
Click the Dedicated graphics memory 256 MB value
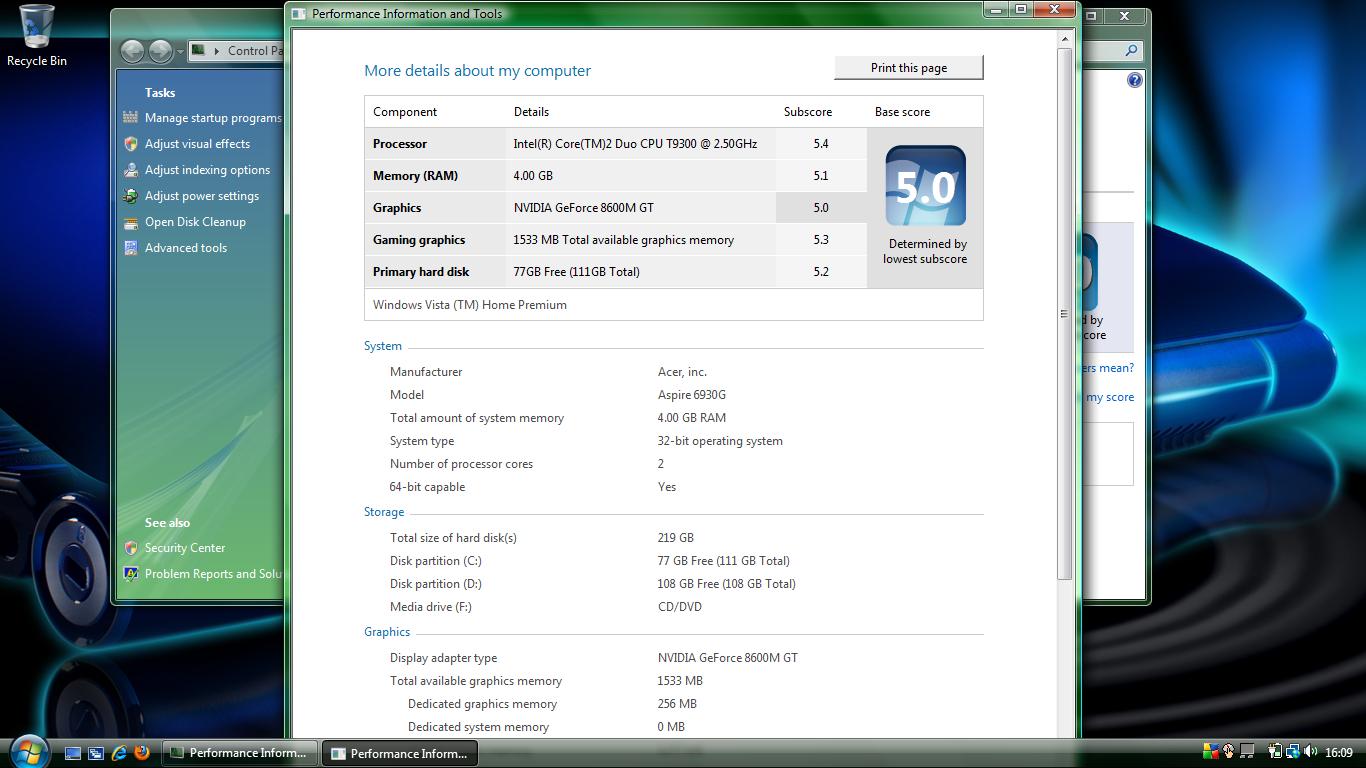(x=677, y=704)
